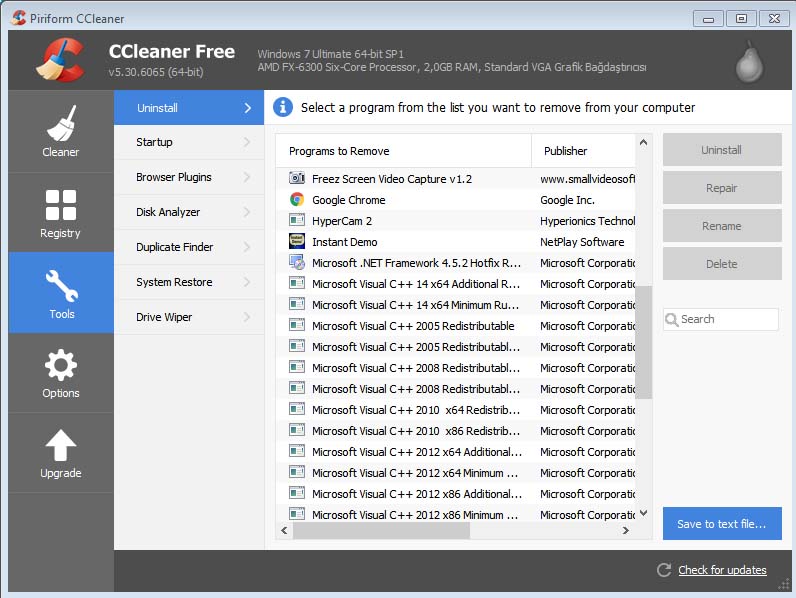This screenshot has height=598, width=796.
Task: Click the Delete button
Action: [722, 264]
